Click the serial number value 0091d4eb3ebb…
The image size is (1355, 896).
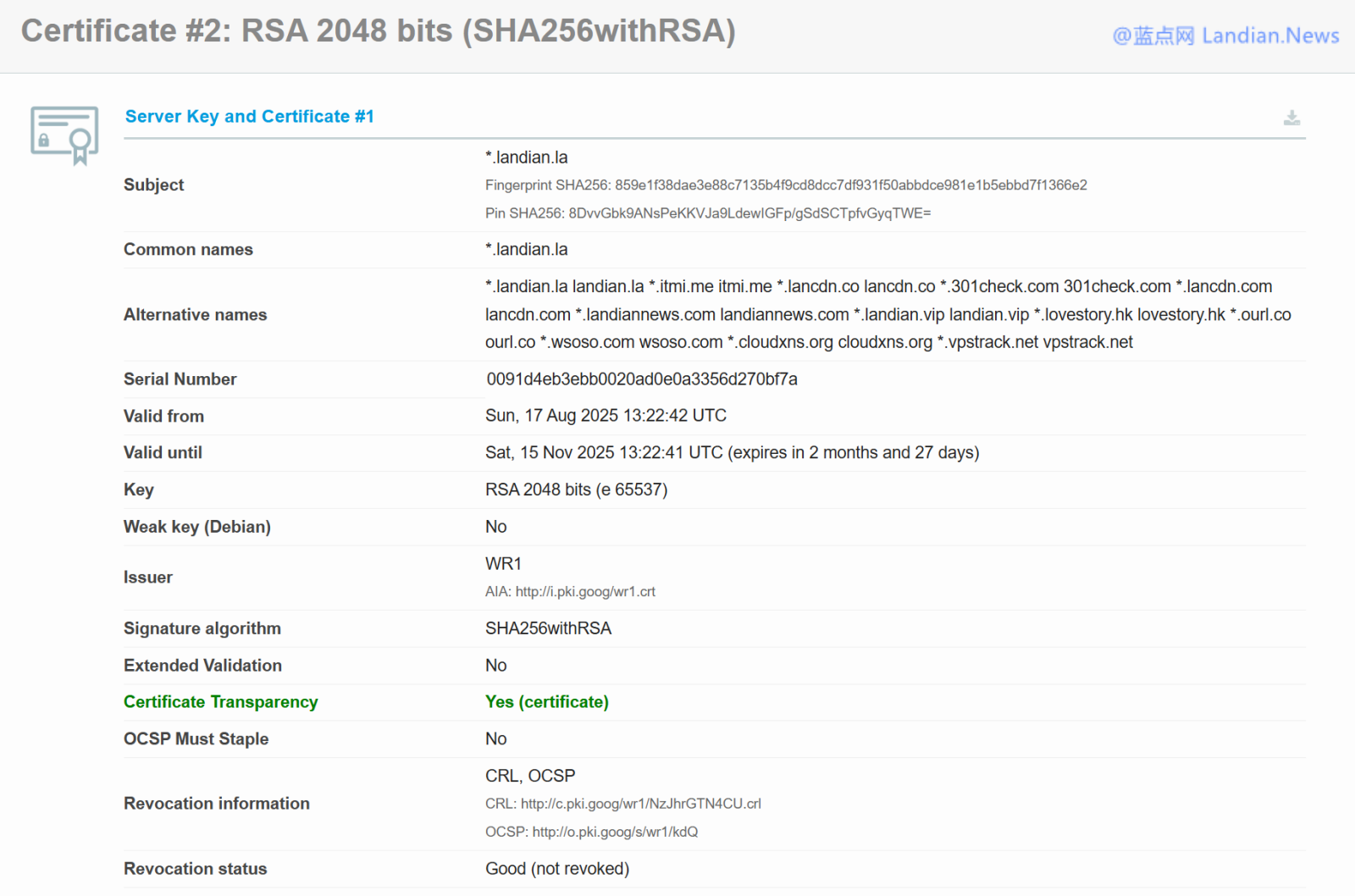[641, 379]
